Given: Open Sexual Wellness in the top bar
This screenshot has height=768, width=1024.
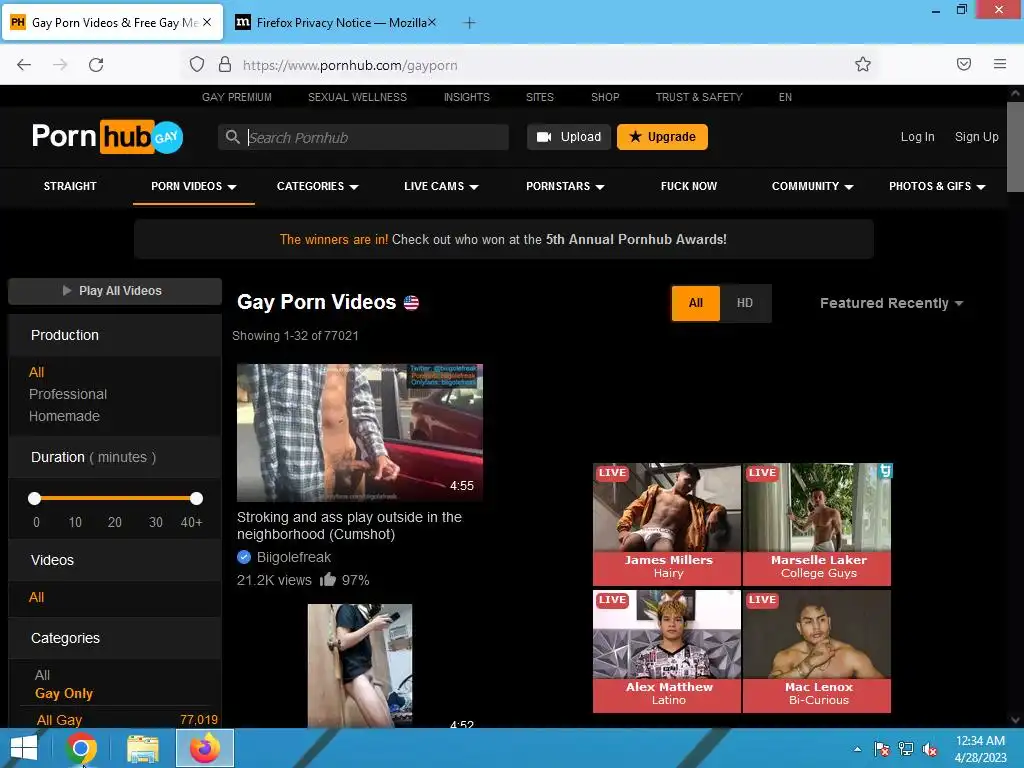Looking at the screenshot, I should 357,97.
